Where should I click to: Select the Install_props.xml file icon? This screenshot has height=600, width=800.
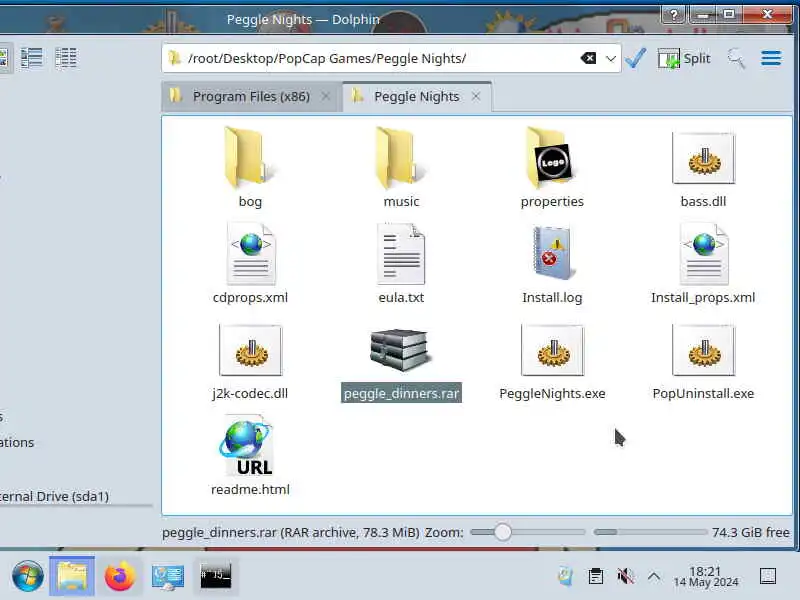tap(703, 254)
